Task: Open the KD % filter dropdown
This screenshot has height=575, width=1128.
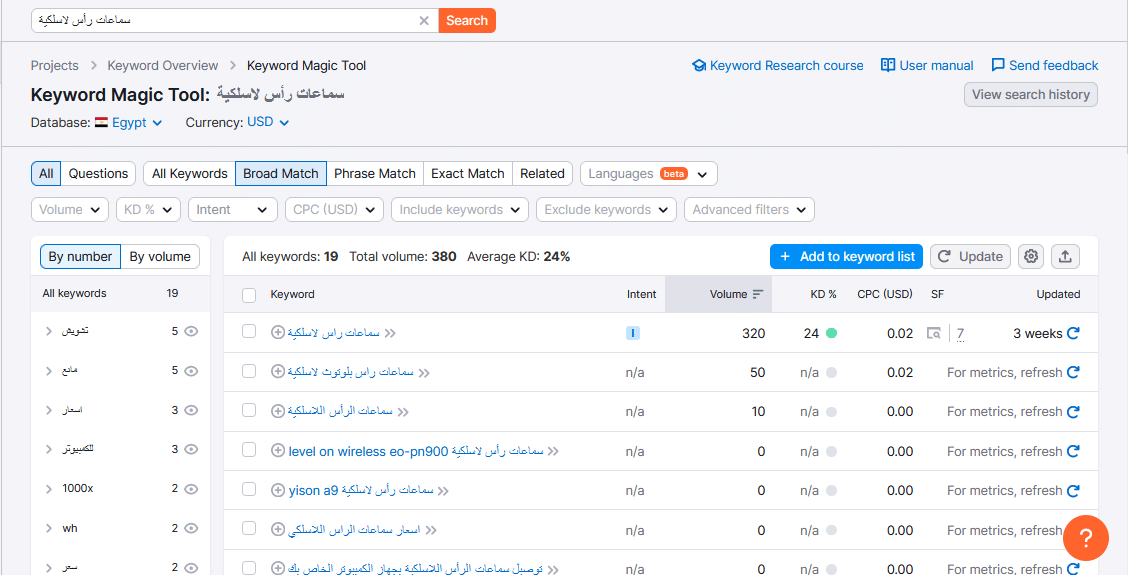Action: (148, 209)
